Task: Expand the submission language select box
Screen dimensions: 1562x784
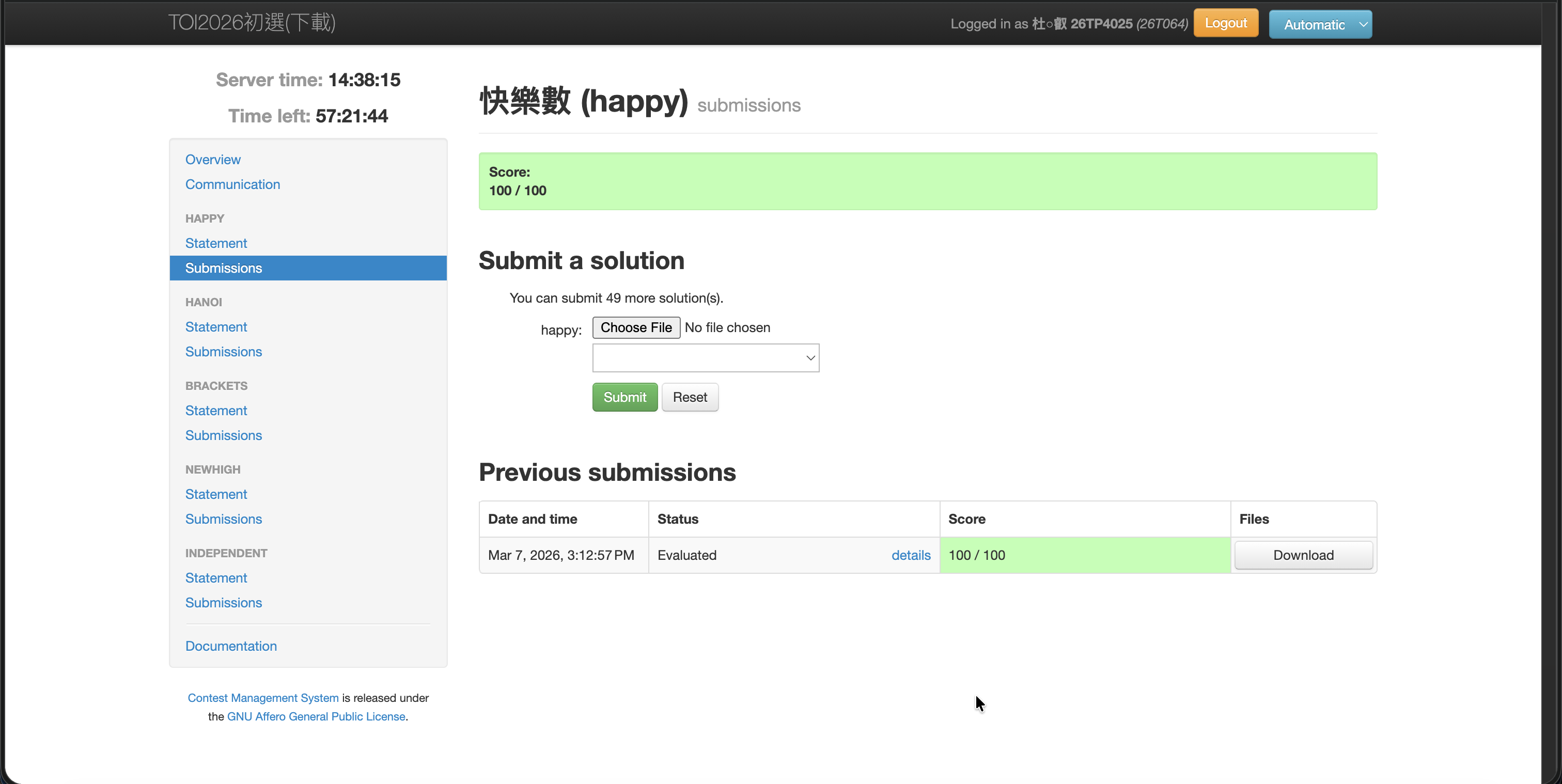Action: click(705, 358)
